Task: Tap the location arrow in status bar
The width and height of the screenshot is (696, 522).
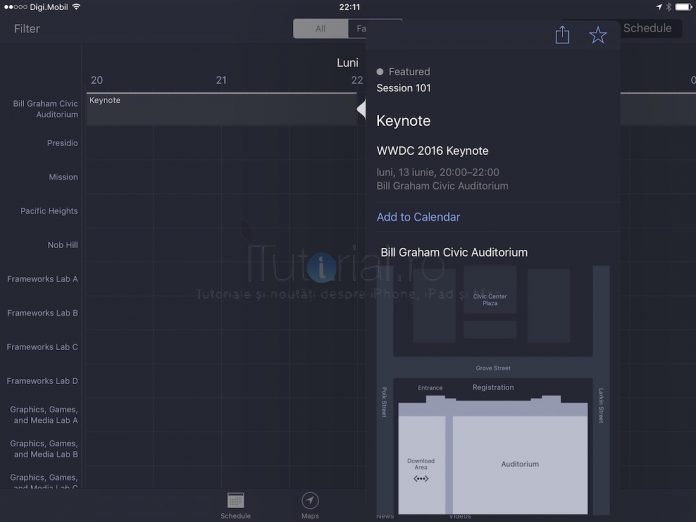Action: pyautogui.click(x=659, y=7)
